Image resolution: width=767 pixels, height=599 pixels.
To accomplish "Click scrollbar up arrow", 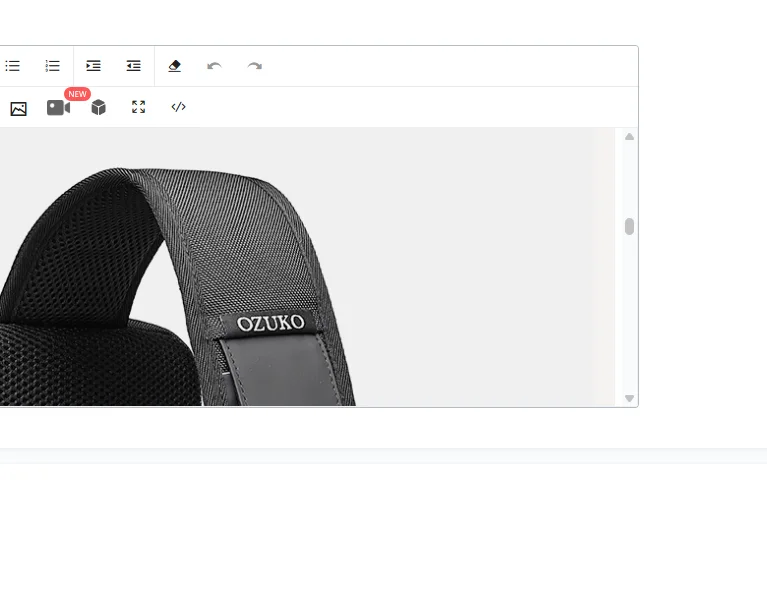I will point(630,137).
